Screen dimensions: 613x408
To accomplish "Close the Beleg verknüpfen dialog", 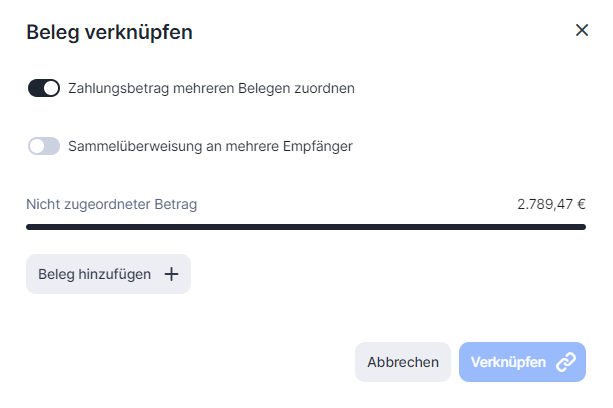I will click(582, 30).
